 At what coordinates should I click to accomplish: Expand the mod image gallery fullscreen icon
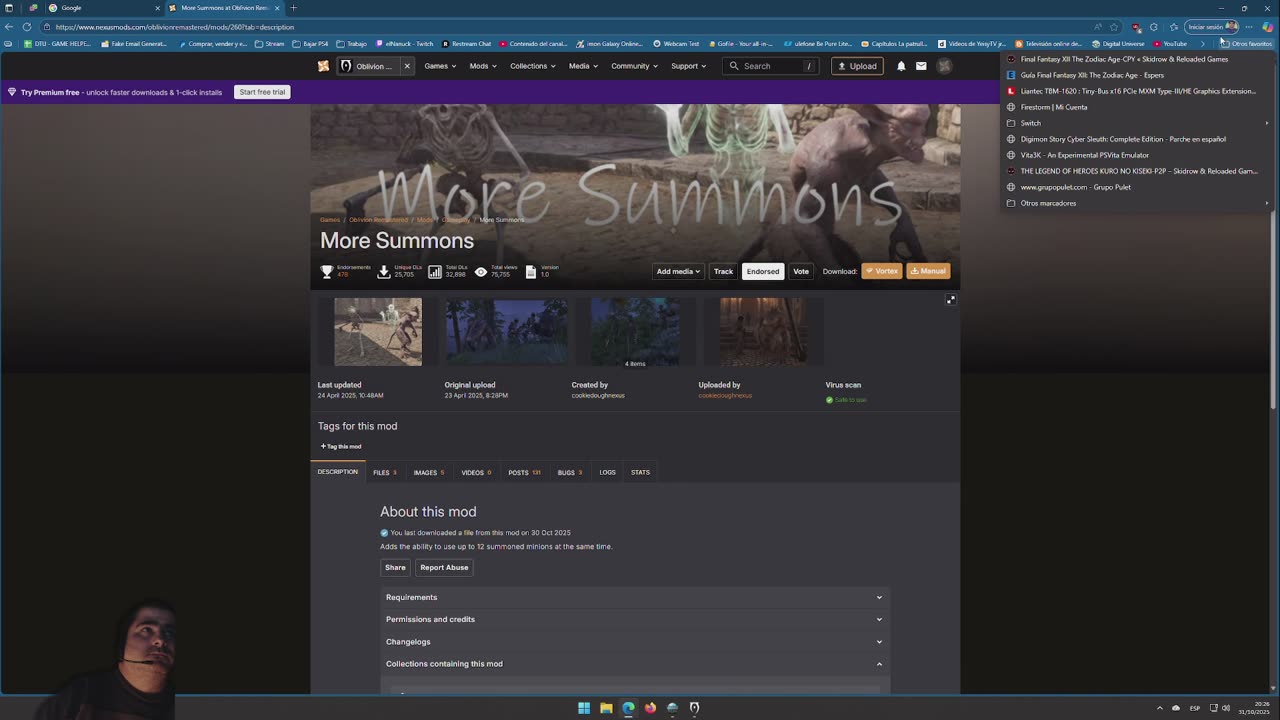[951, 300]
